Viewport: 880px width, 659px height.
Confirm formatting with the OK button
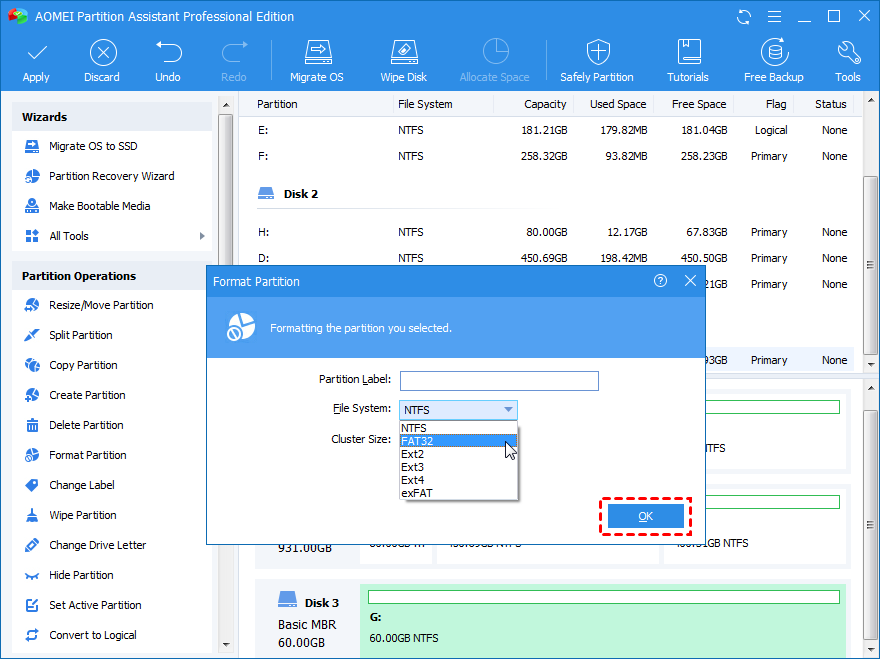coord(645,516)
